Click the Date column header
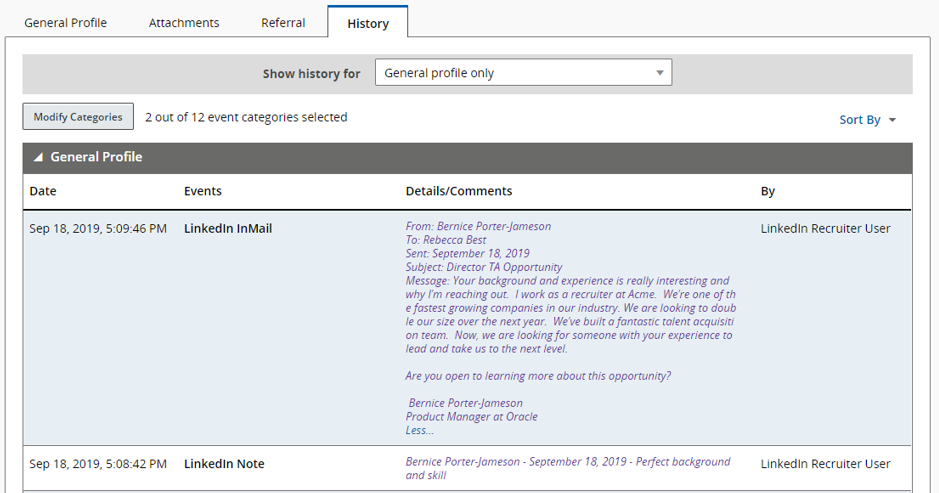The height and width of the screenshot is (493, 939). click(x=43, y=191)
